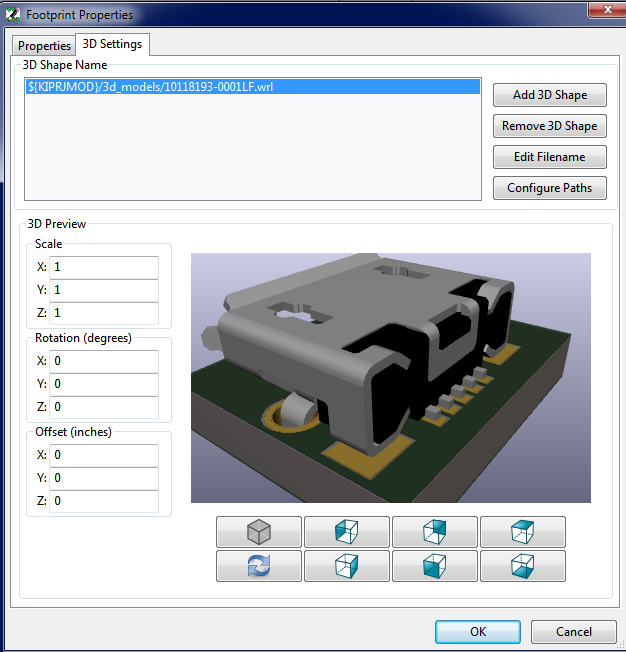This screenshot has width=626, height=652.
Task: Confirm the dialog with OK
Action: (478, 632)
